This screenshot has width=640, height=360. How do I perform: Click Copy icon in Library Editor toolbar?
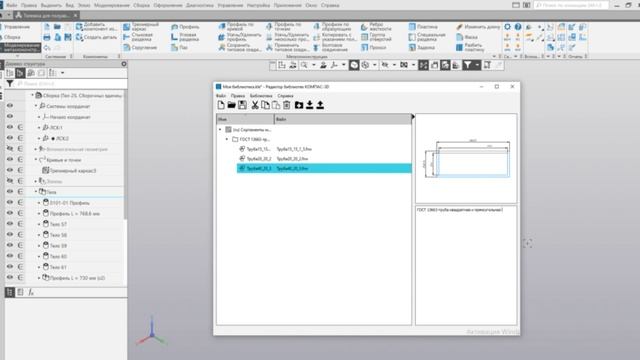pyautogui.click(x=265, y=105)
